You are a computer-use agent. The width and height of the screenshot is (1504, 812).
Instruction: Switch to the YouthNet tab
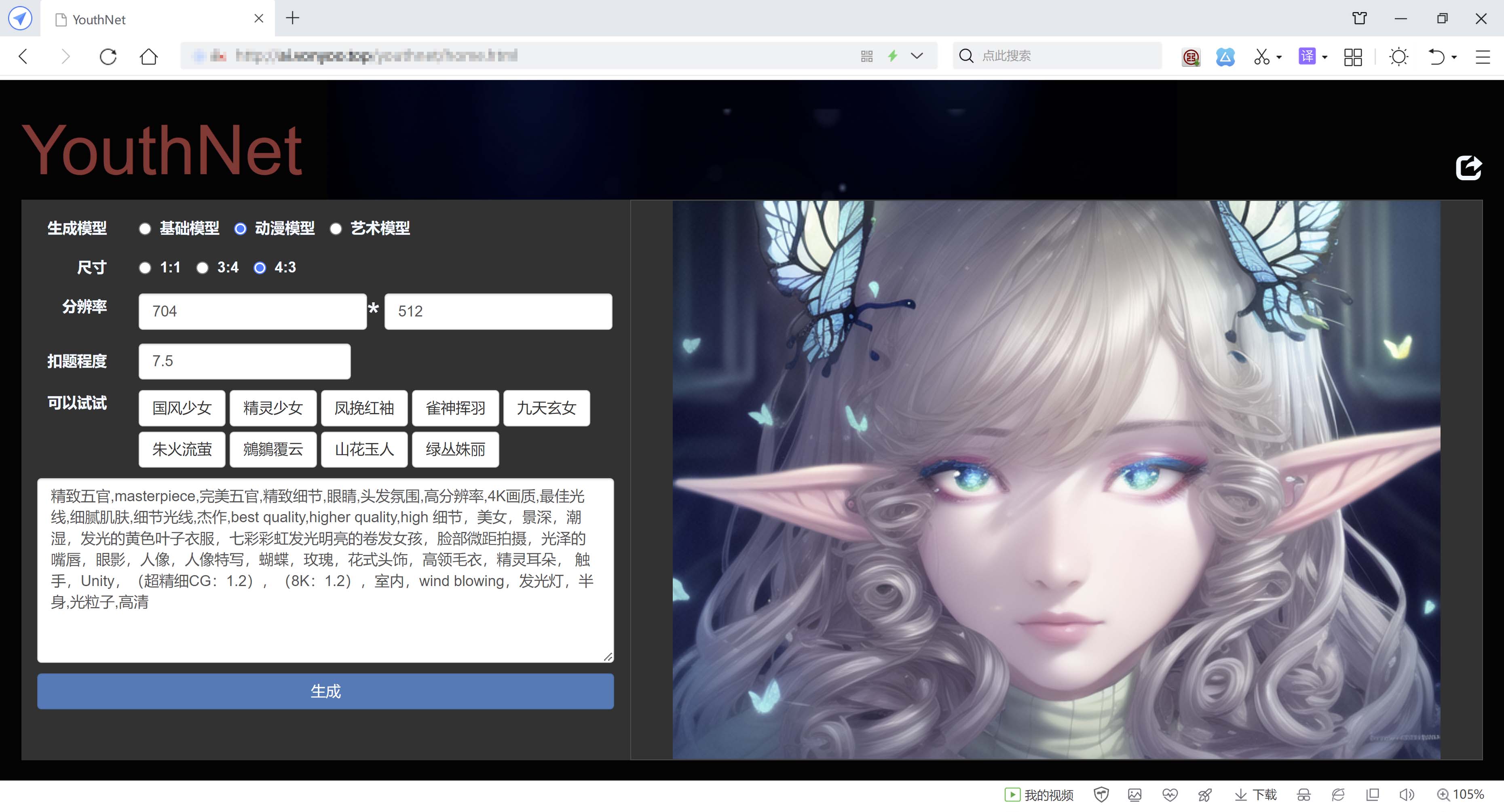point(158,19)
